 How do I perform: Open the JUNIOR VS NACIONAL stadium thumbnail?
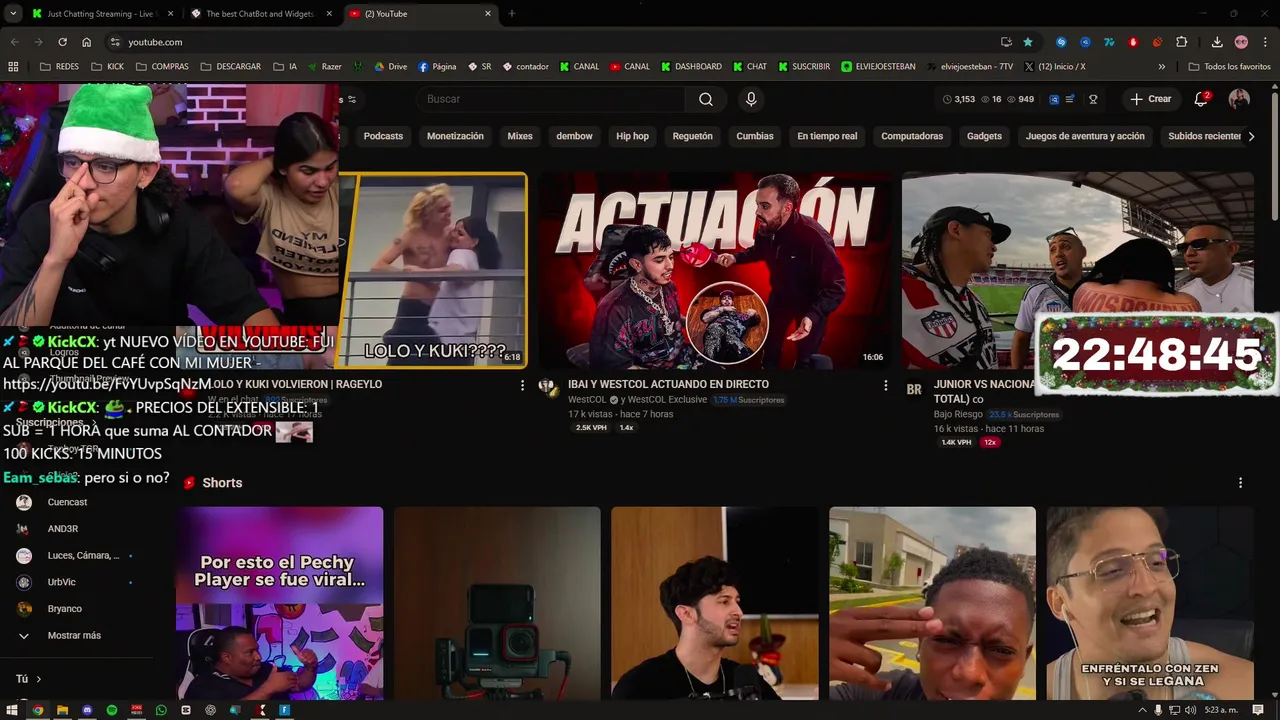coord(1077,270)
